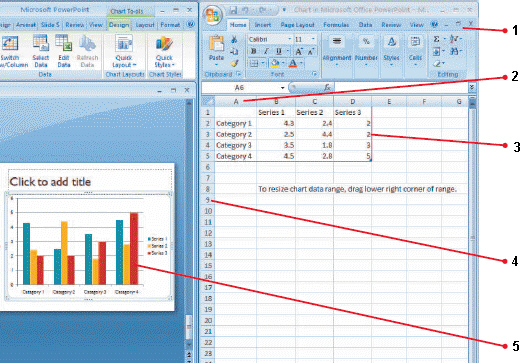530x363 pixels.
Task: Open the Font dialog launcher
Action: (314, 74)
